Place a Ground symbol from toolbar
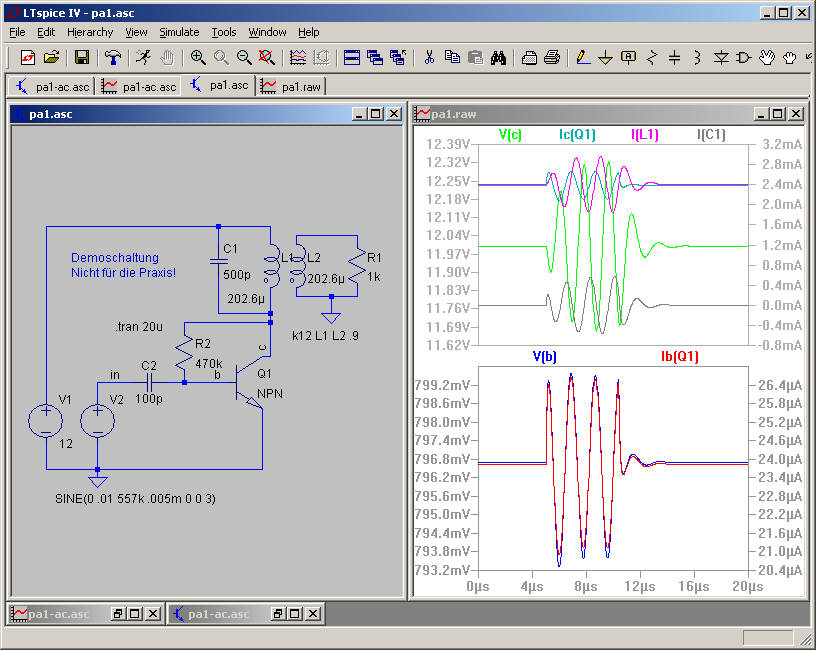 click(605, 57)
